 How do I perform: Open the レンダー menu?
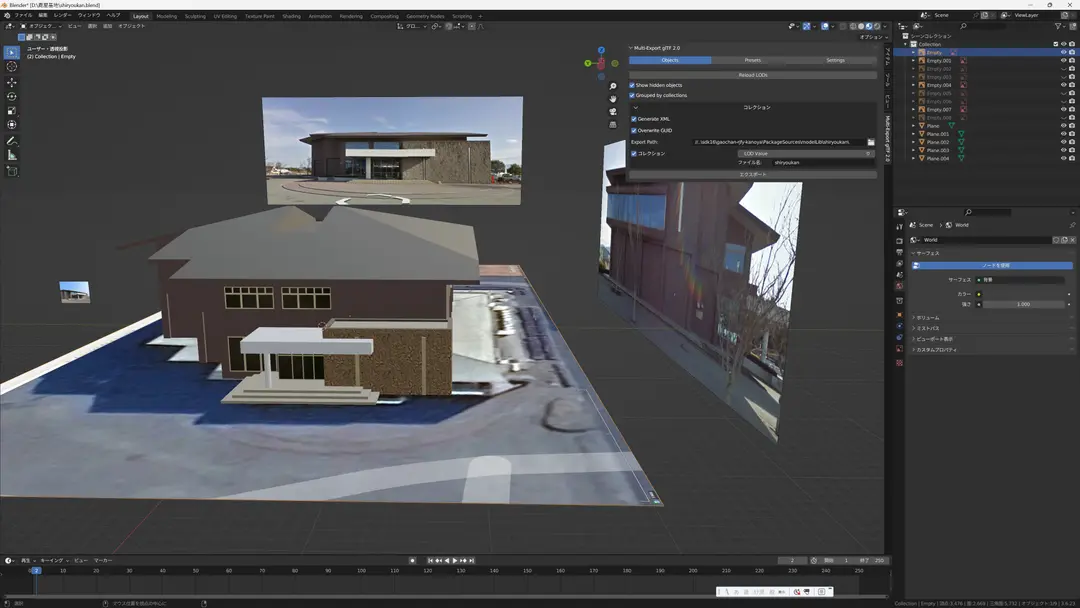62,15
